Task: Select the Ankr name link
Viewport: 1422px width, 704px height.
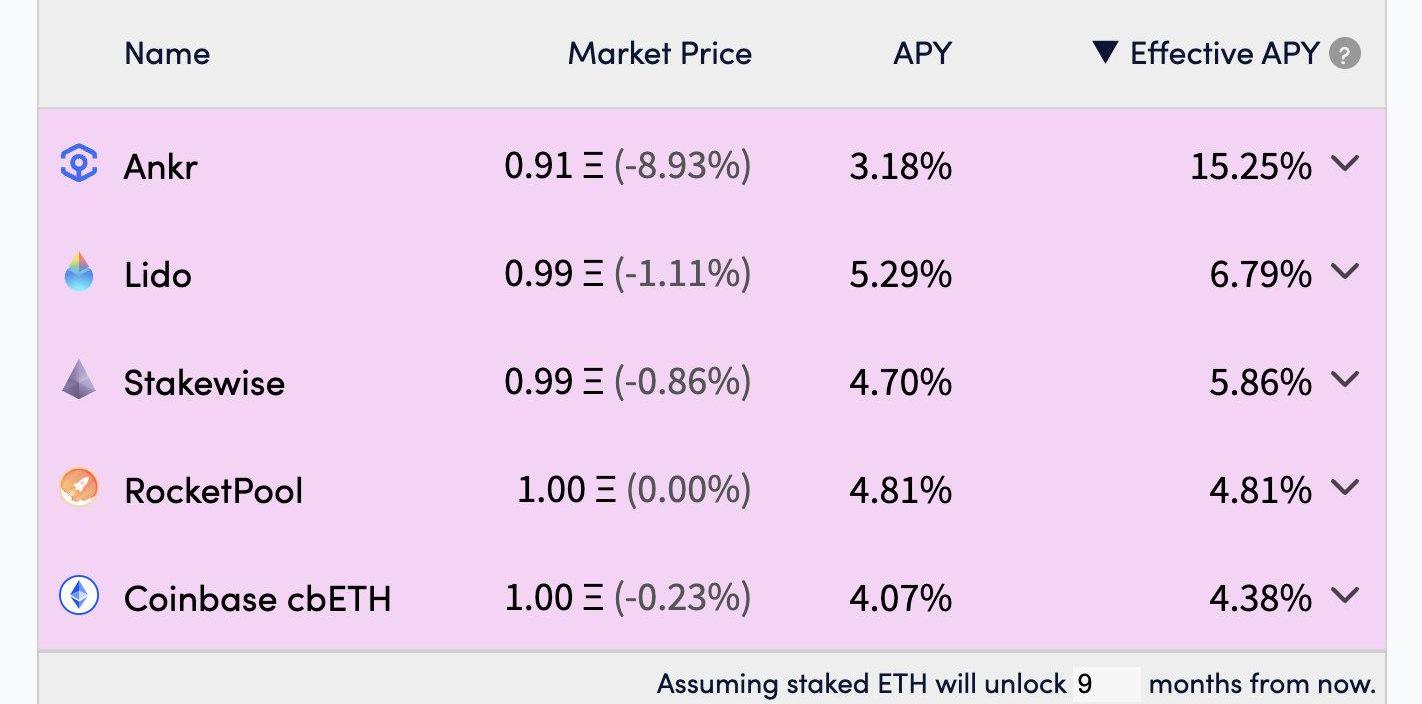Action: click(161, 166)
